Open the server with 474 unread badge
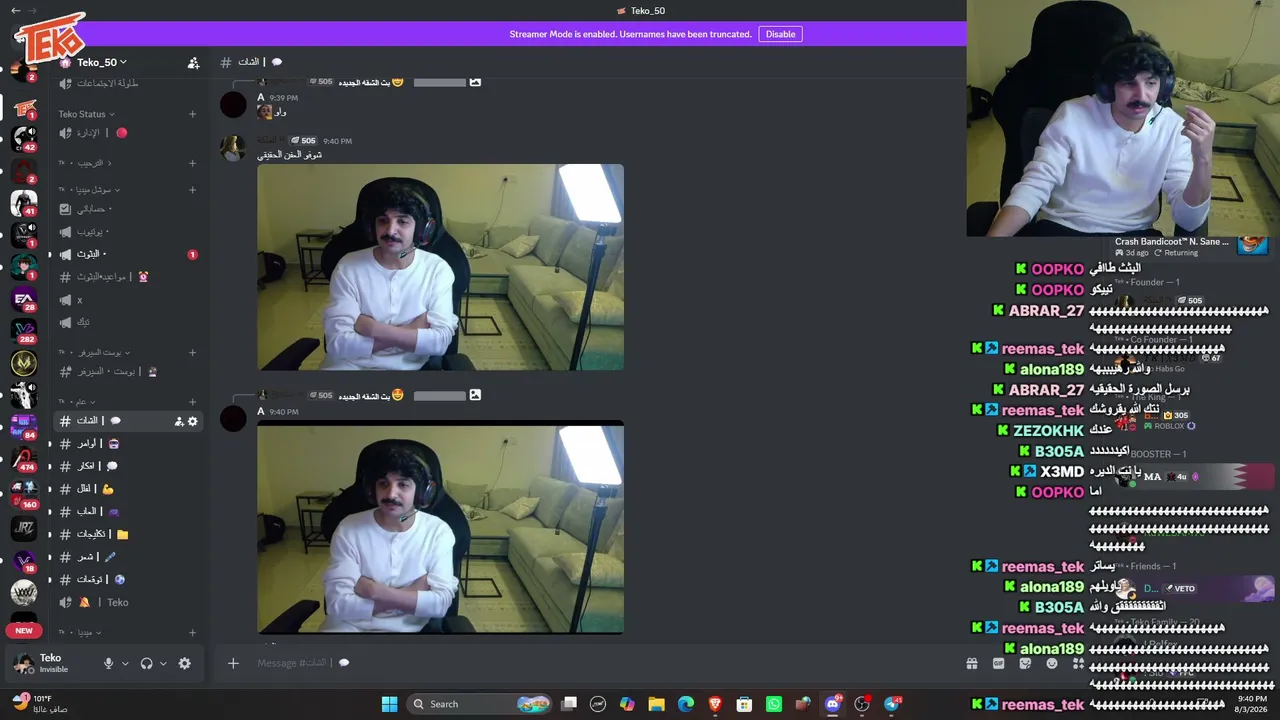This screenshot has height=720, width=1280. [x=24, y=460]
